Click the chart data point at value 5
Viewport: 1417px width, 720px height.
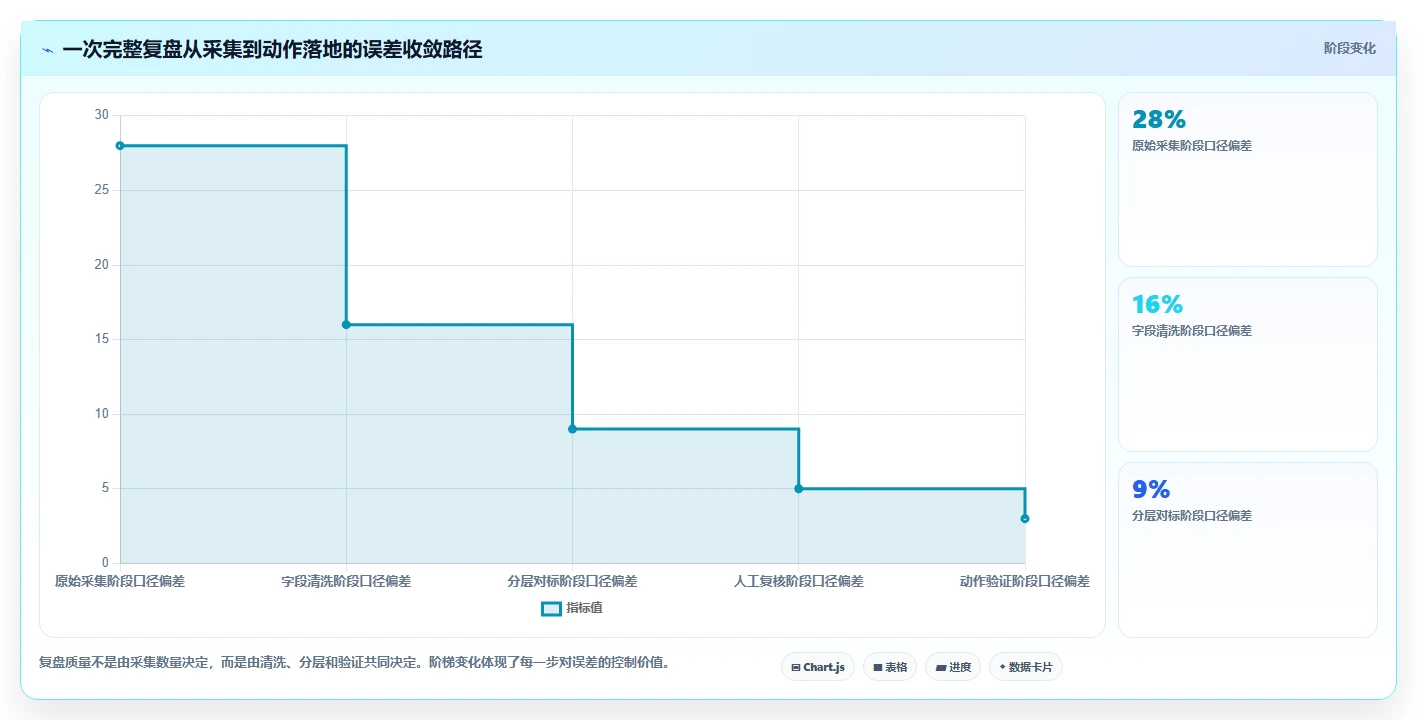click(798, 489)
